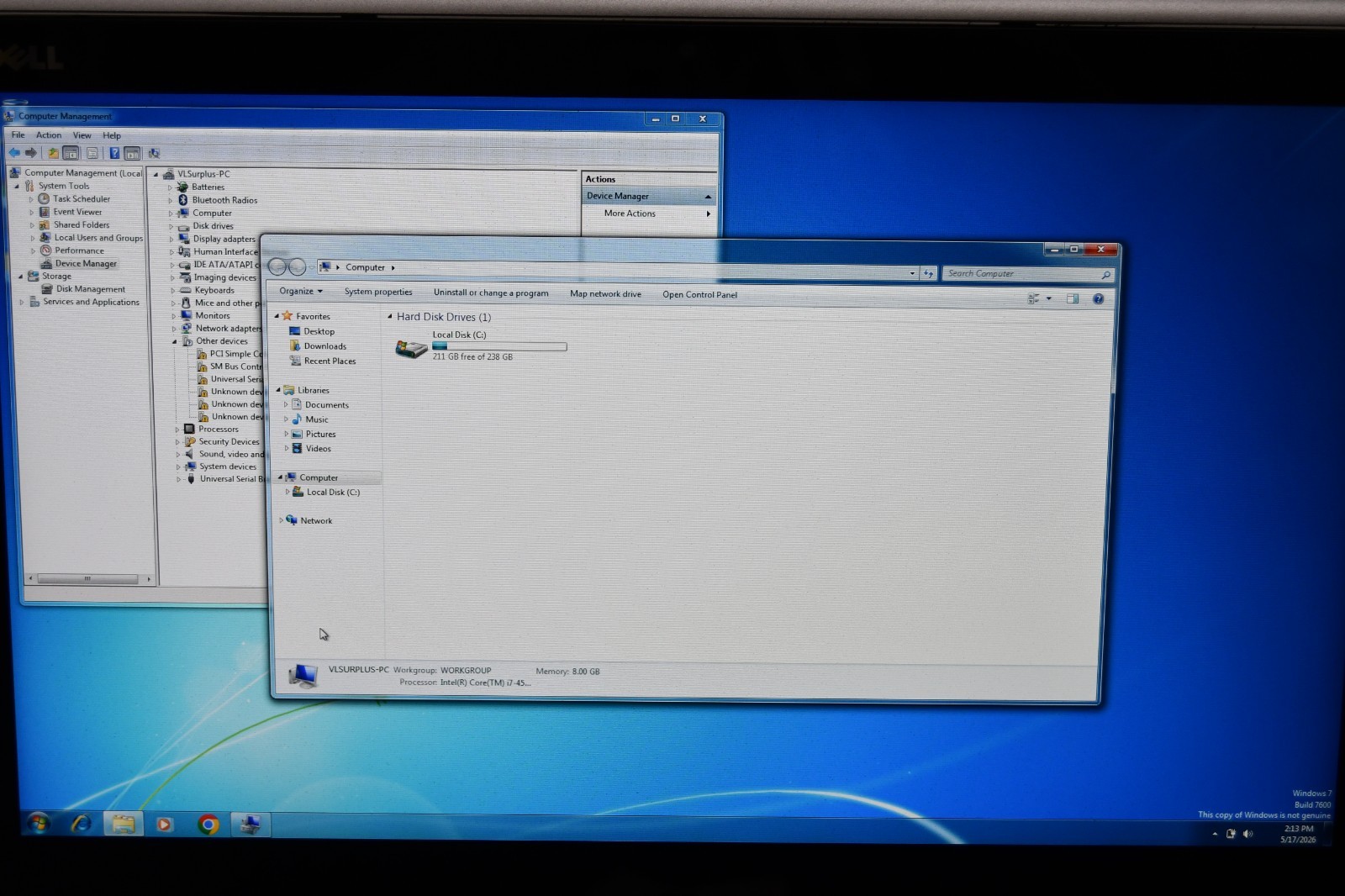The image size is (1345, 896).
Task: Expand Services and Applications node
Action: point(22,302)
